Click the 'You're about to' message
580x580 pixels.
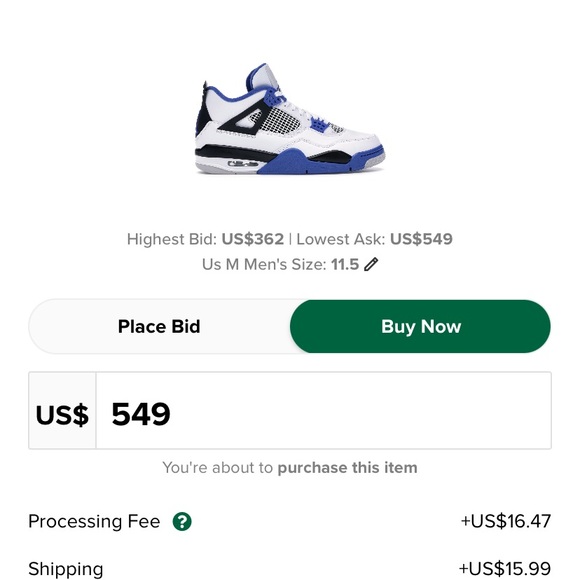pyautogui.click(x=218, y=468)
